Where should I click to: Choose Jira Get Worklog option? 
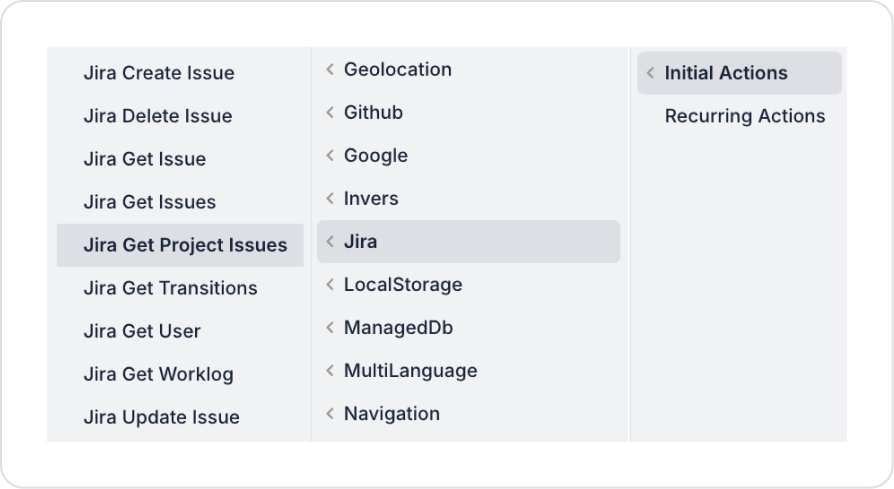[159, 374]
